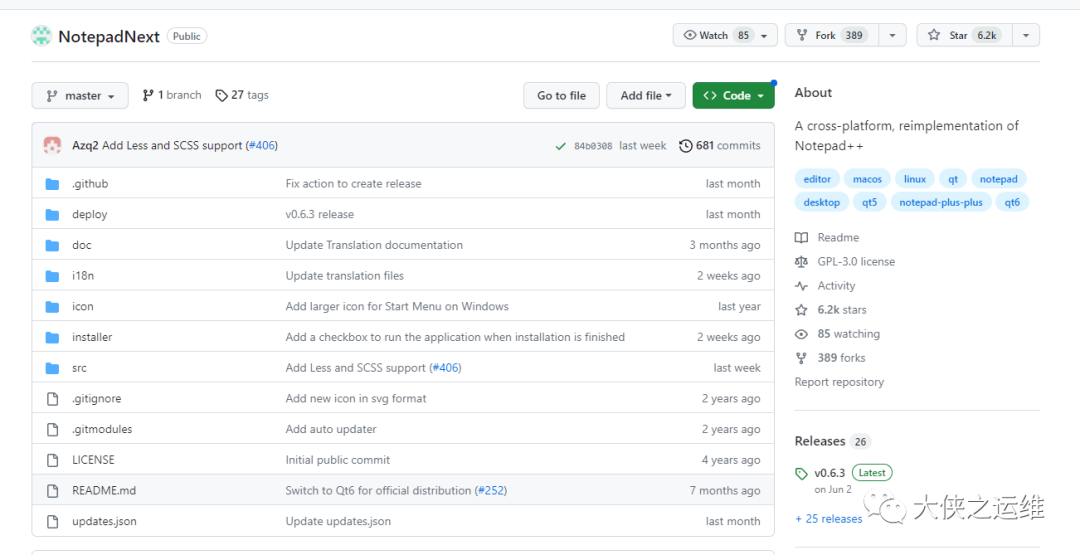Click the tags icon beside 27 tags
Image resolution: width=1080 pixels, height=555 pixels.
221,96
